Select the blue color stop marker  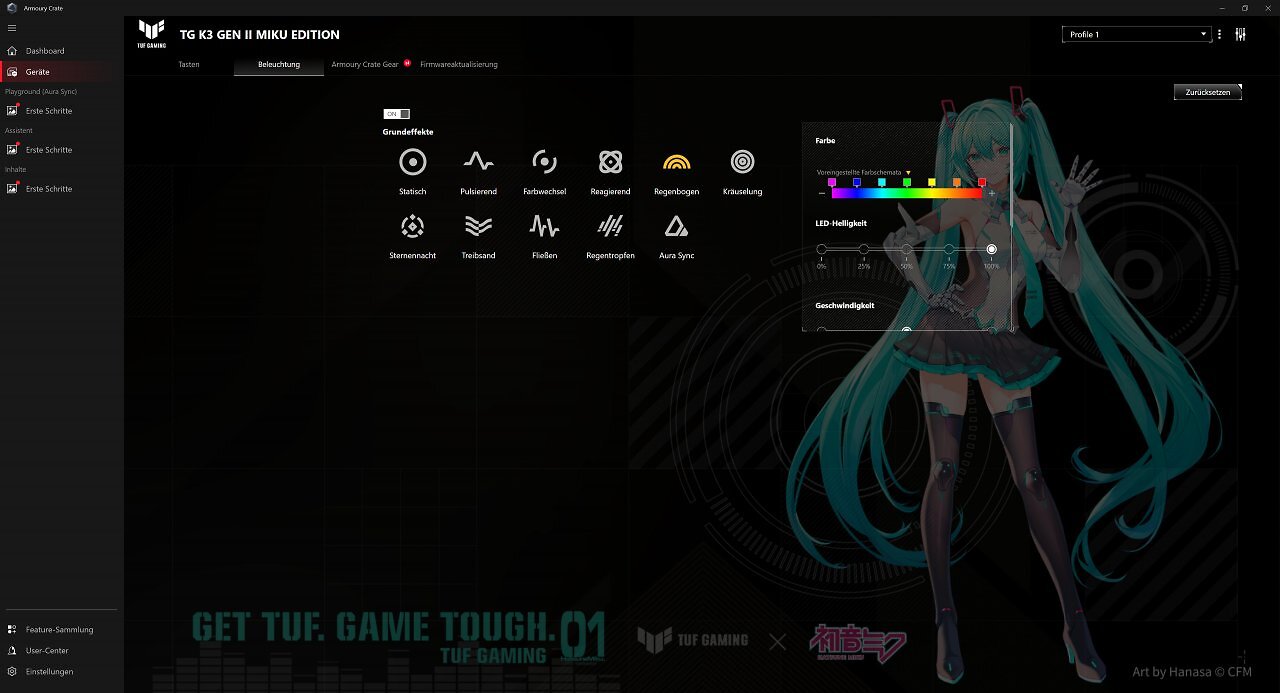coord(857,183)
